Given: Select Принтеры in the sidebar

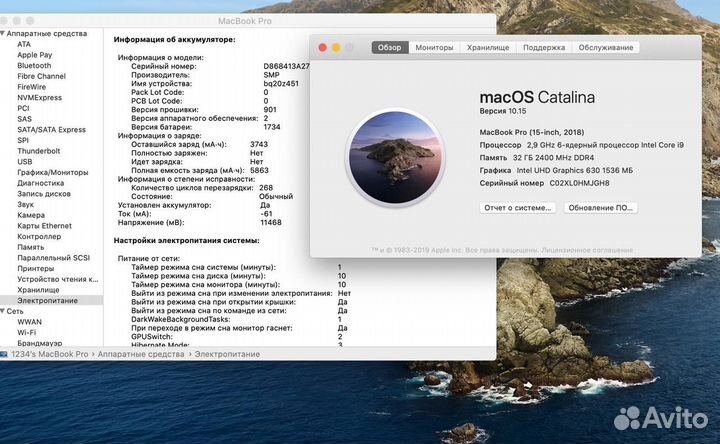Looking at the screenshot, I should [35, 269].
